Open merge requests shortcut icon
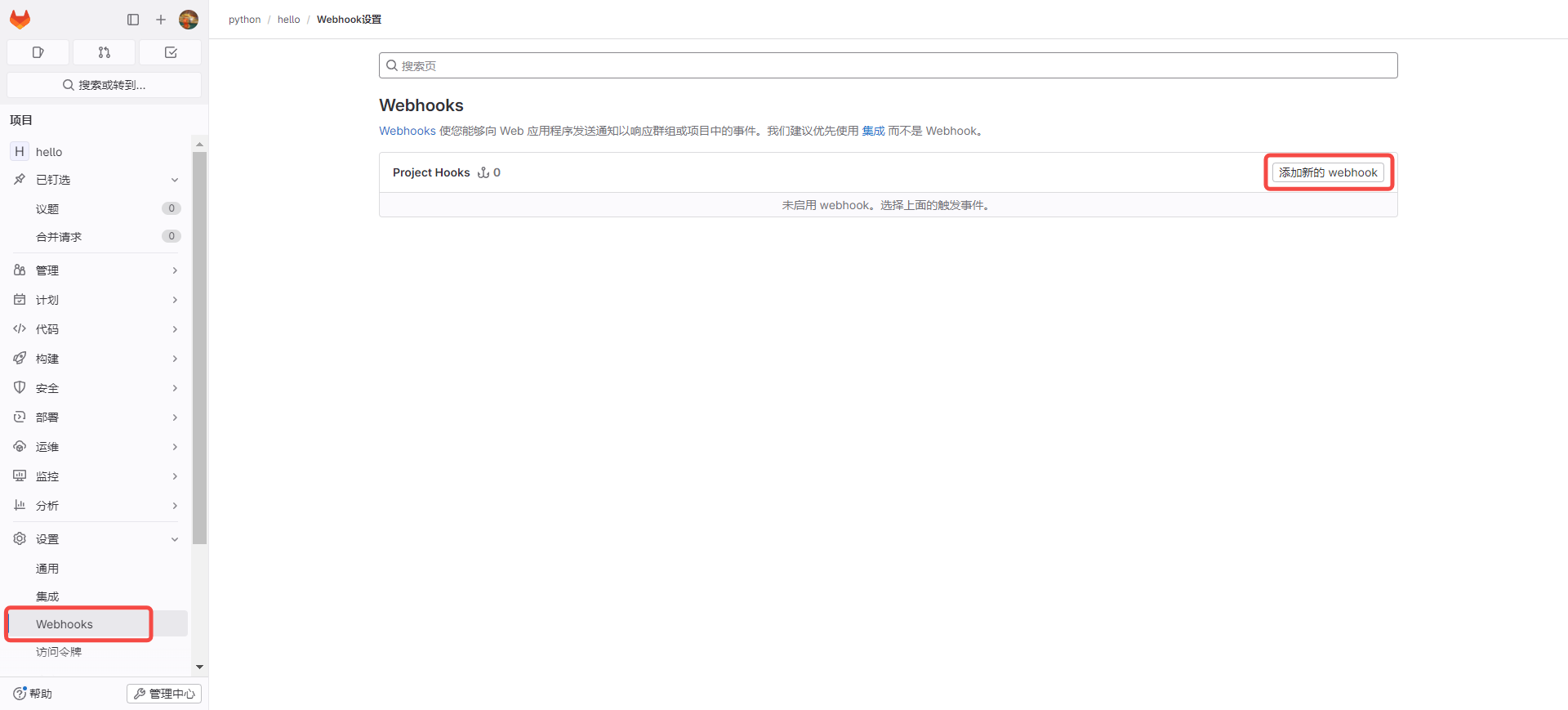This screenshot has height=710, width=1568. click(104, 52)
